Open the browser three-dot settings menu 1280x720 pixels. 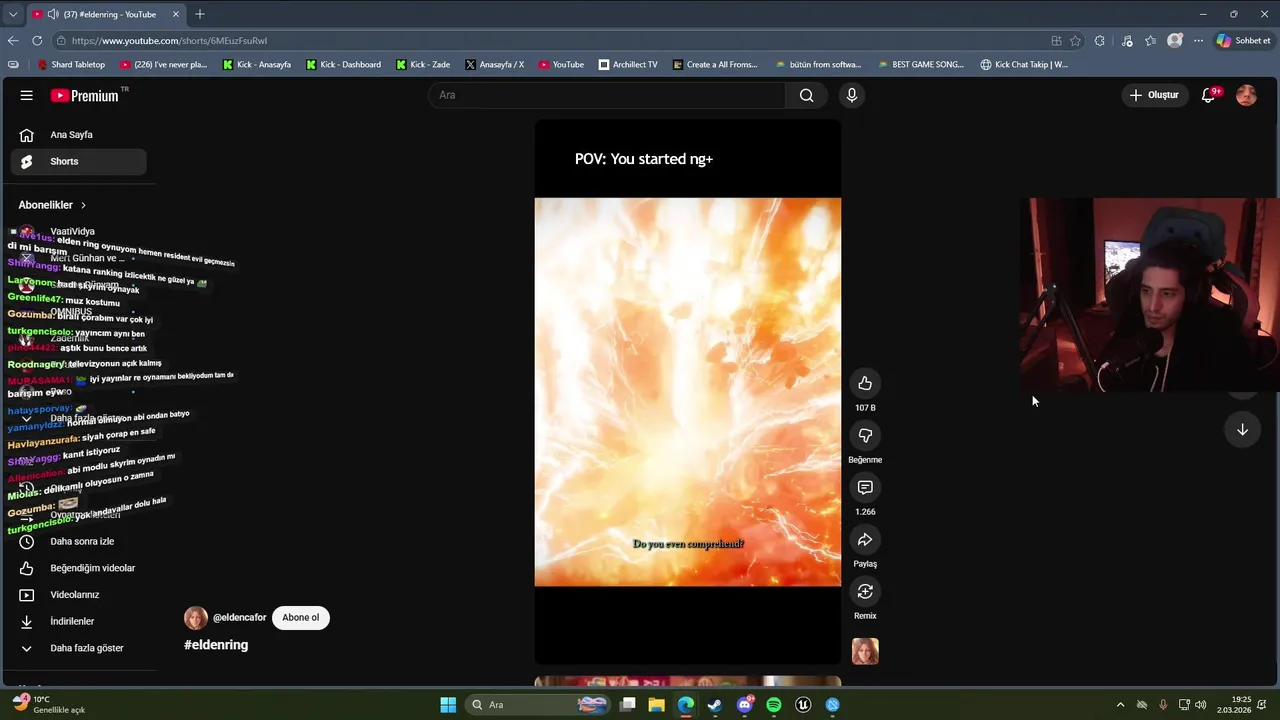1198,41
